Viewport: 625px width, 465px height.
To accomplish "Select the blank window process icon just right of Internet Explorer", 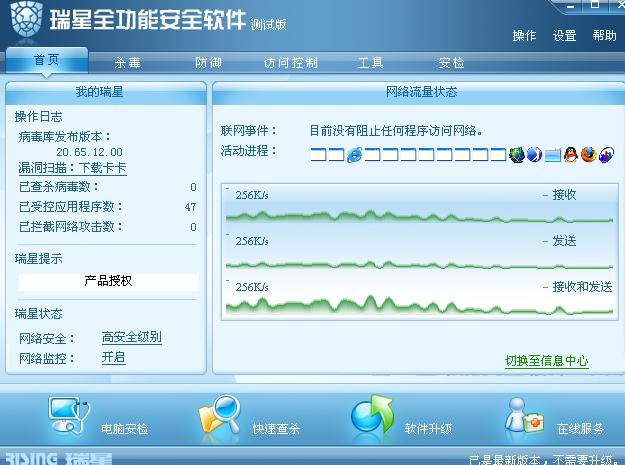I will (372, 155).
